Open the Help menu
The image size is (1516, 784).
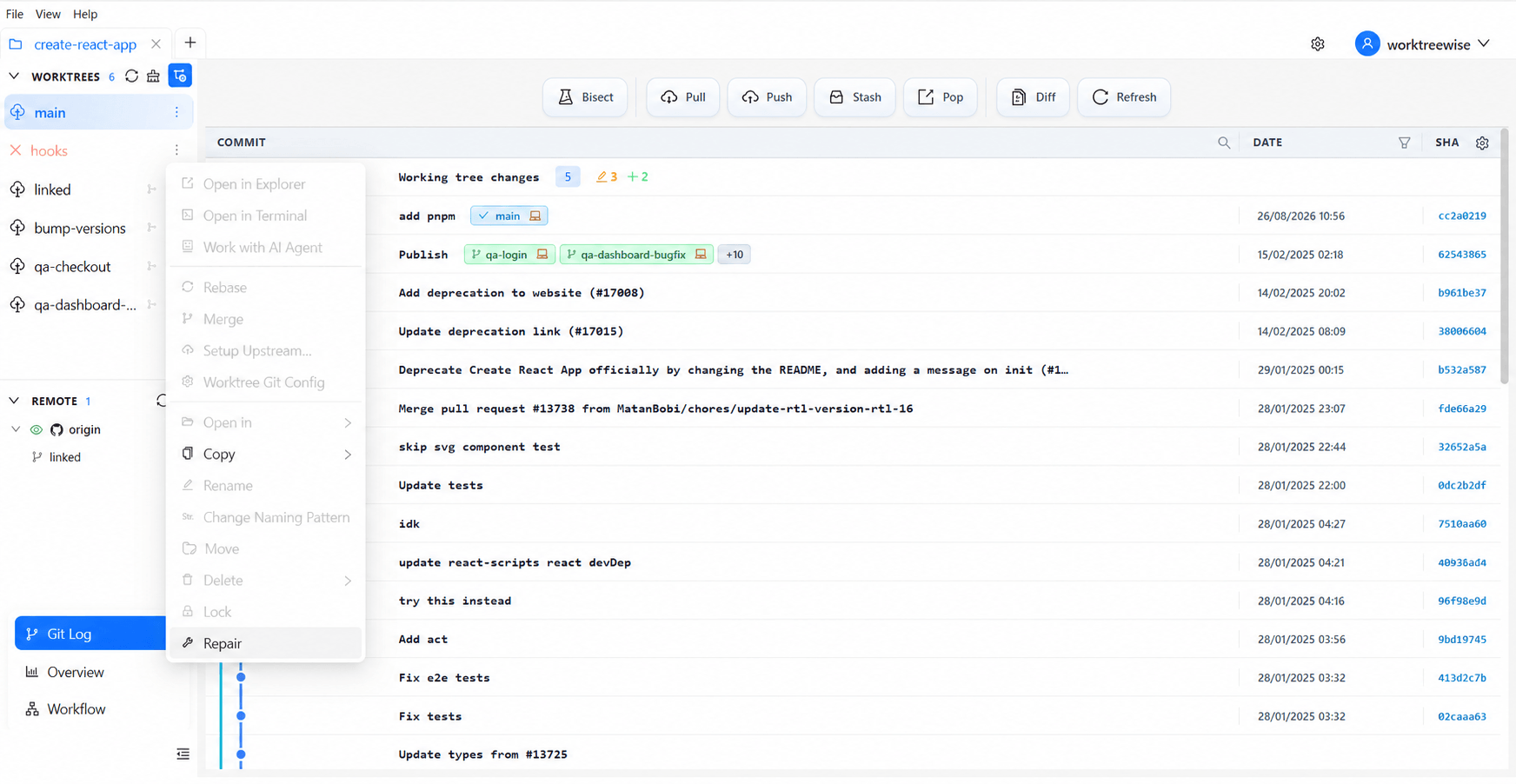click(x=85, y=14)
